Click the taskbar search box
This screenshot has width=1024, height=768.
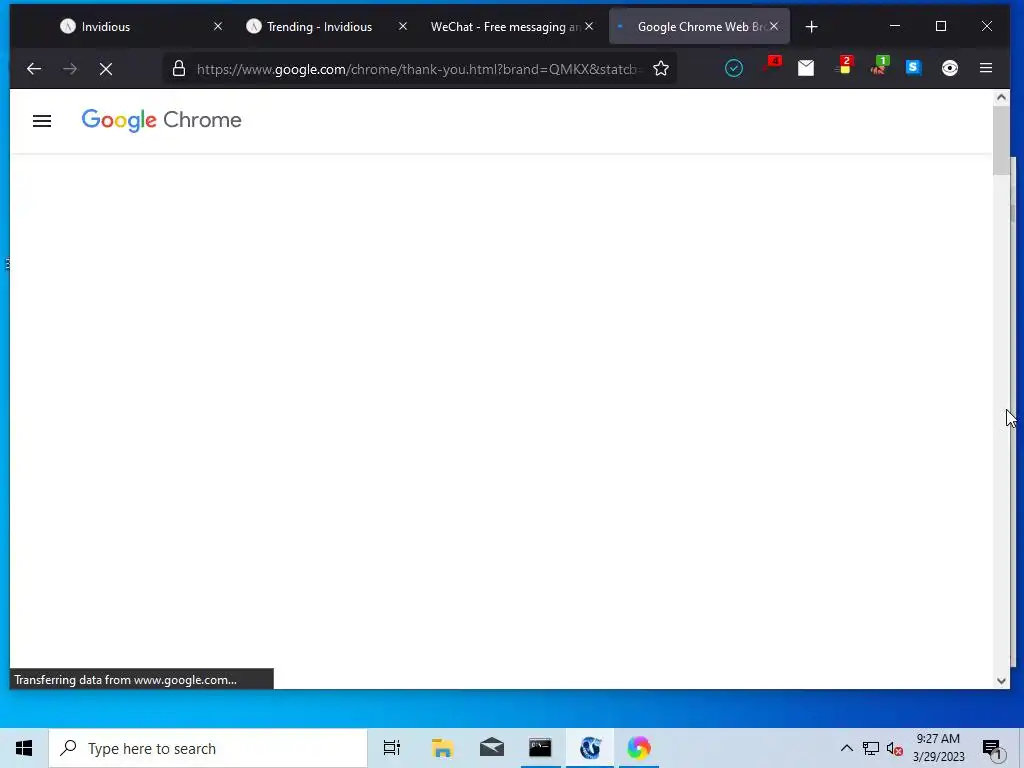208,748
